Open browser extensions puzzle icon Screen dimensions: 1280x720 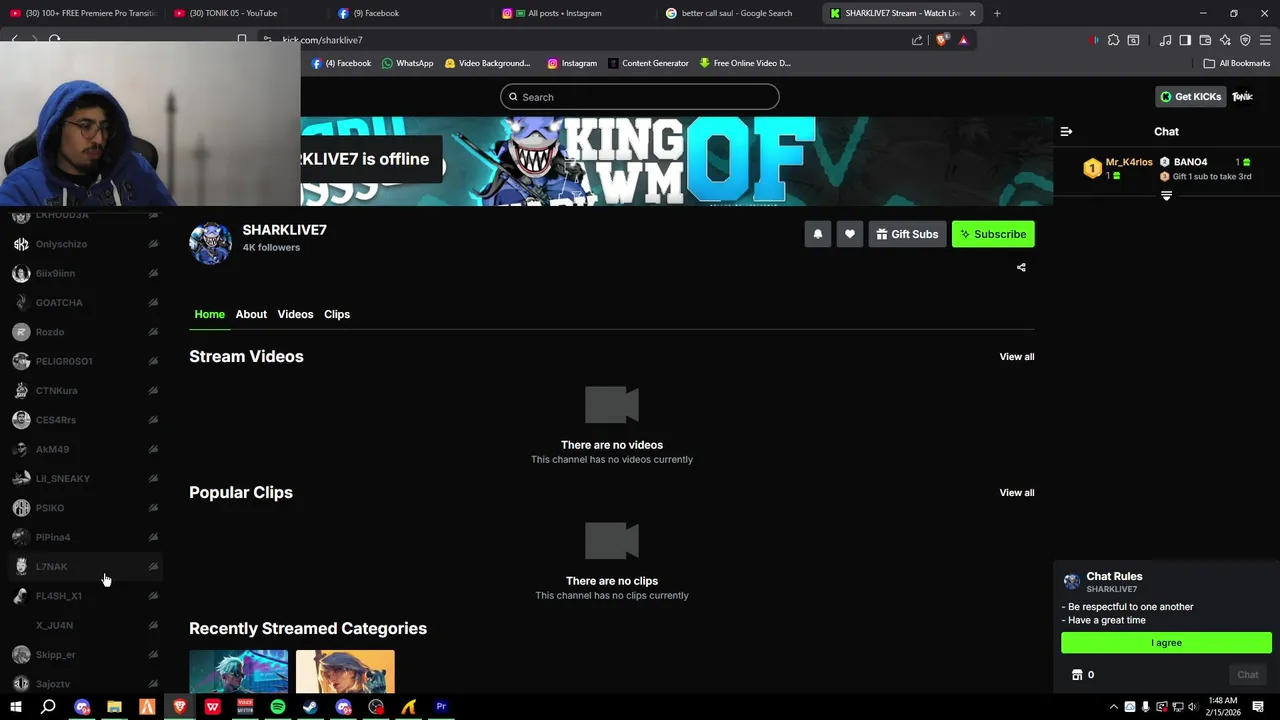(1113, 40)
